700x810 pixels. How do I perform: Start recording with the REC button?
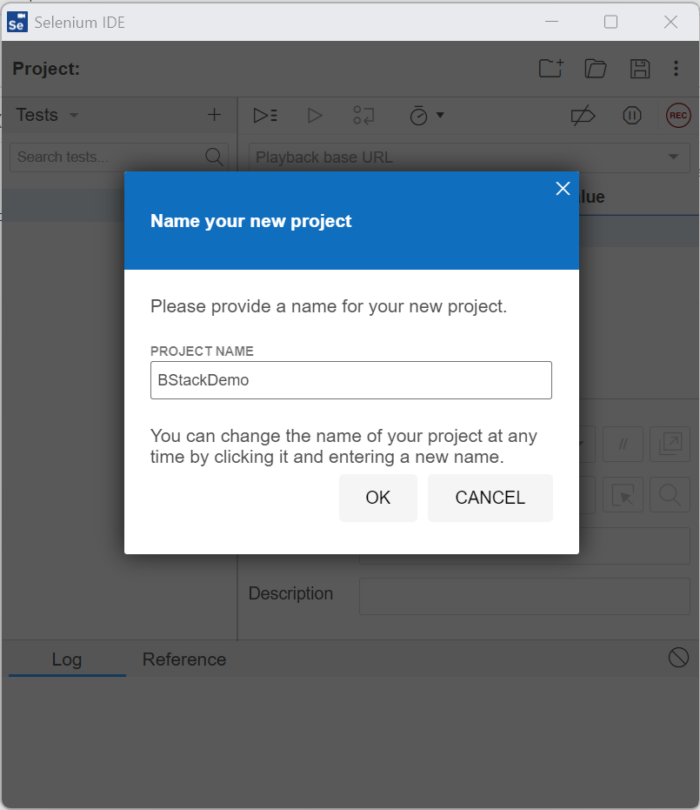679,115
